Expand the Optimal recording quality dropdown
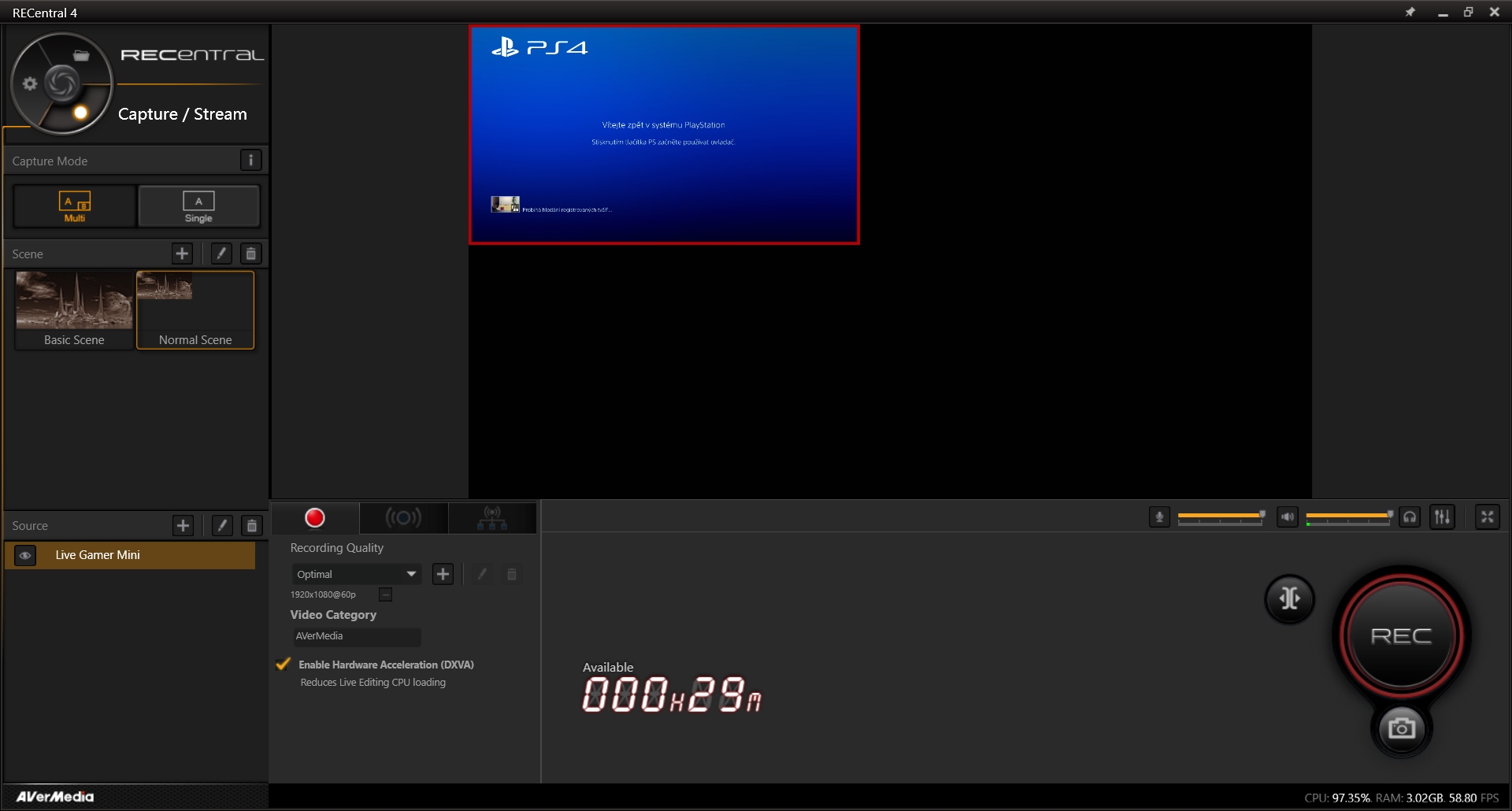 357,574
